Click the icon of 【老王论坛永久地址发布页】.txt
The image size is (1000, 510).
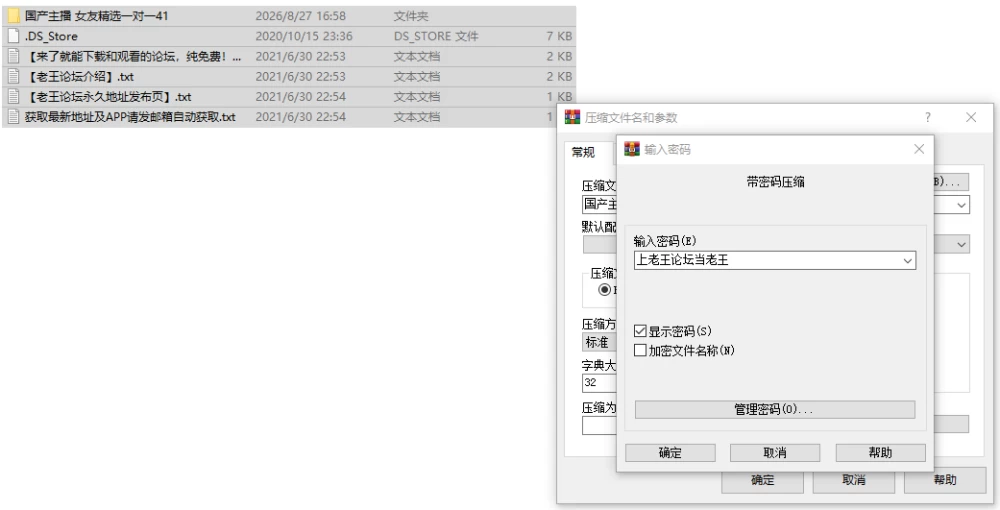13,97
